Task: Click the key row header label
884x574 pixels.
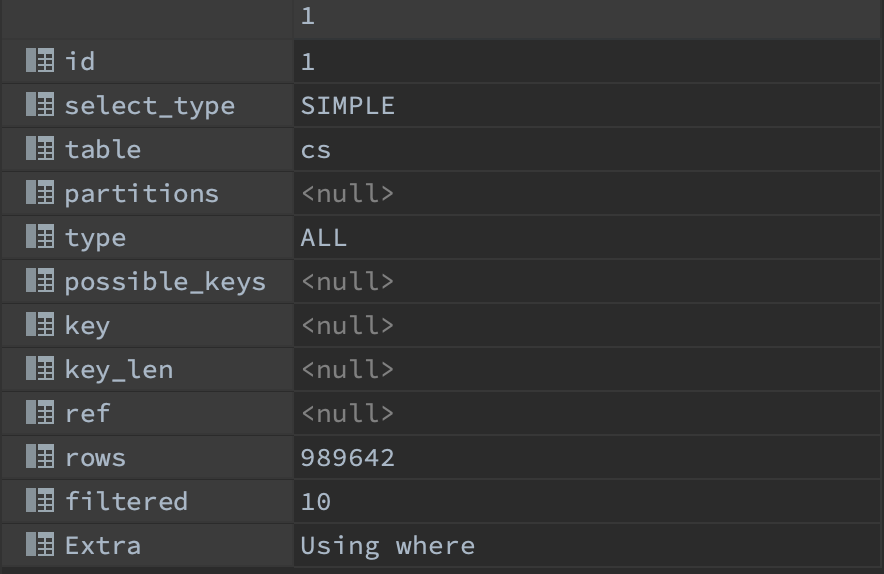Action: coord(87,325)
